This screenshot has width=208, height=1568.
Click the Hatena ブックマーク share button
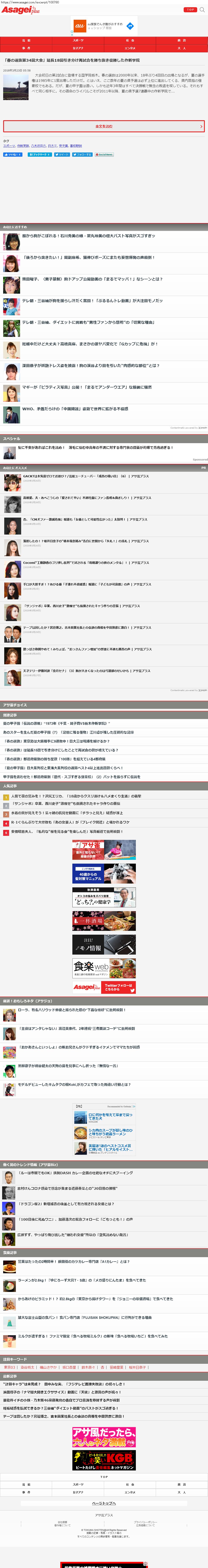click(x=40, y=155)
